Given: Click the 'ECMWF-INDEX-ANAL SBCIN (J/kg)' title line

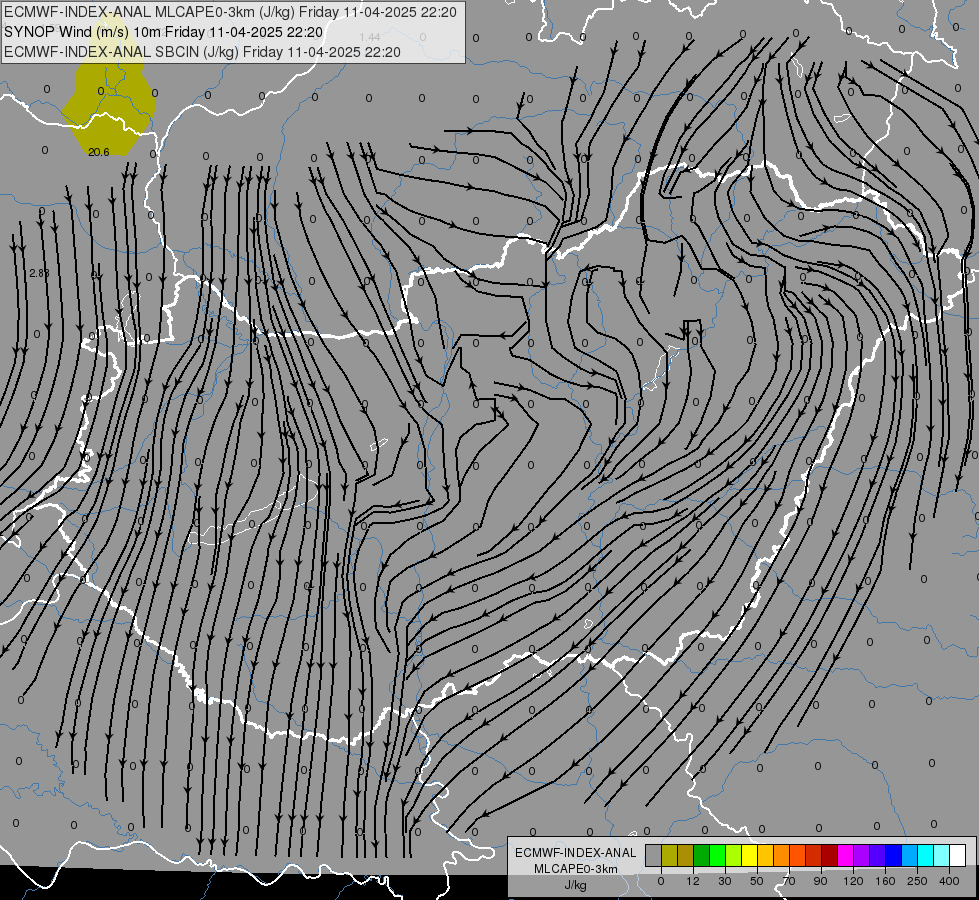Looking at the screenshot, I should click(202, 52).
